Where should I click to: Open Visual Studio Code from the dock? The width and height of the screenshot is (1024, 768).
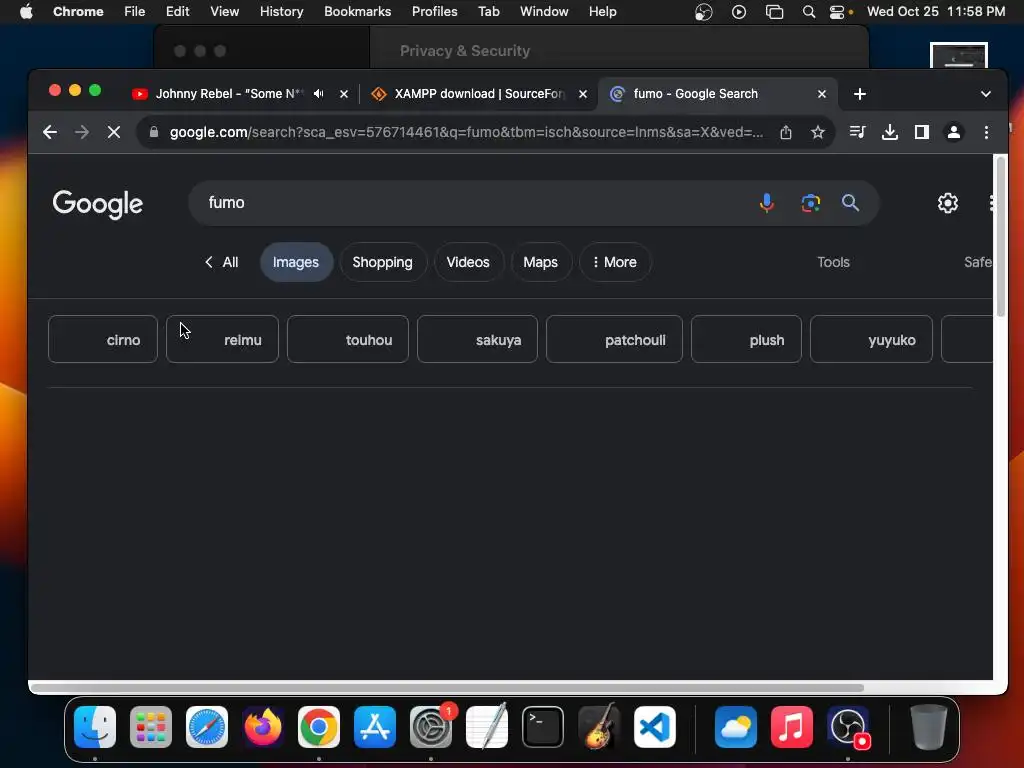tap(655, 727)
